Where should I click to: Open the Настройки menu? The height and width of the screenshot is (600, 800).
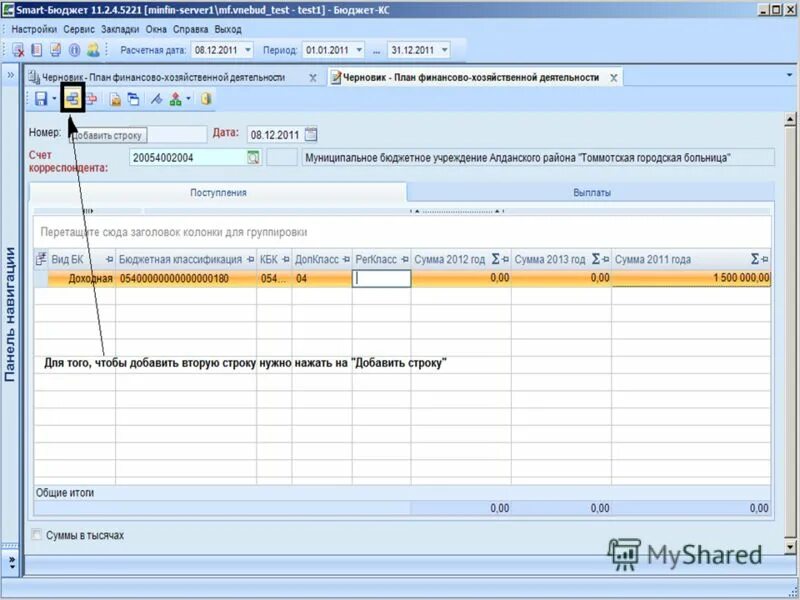coord(34,30)
